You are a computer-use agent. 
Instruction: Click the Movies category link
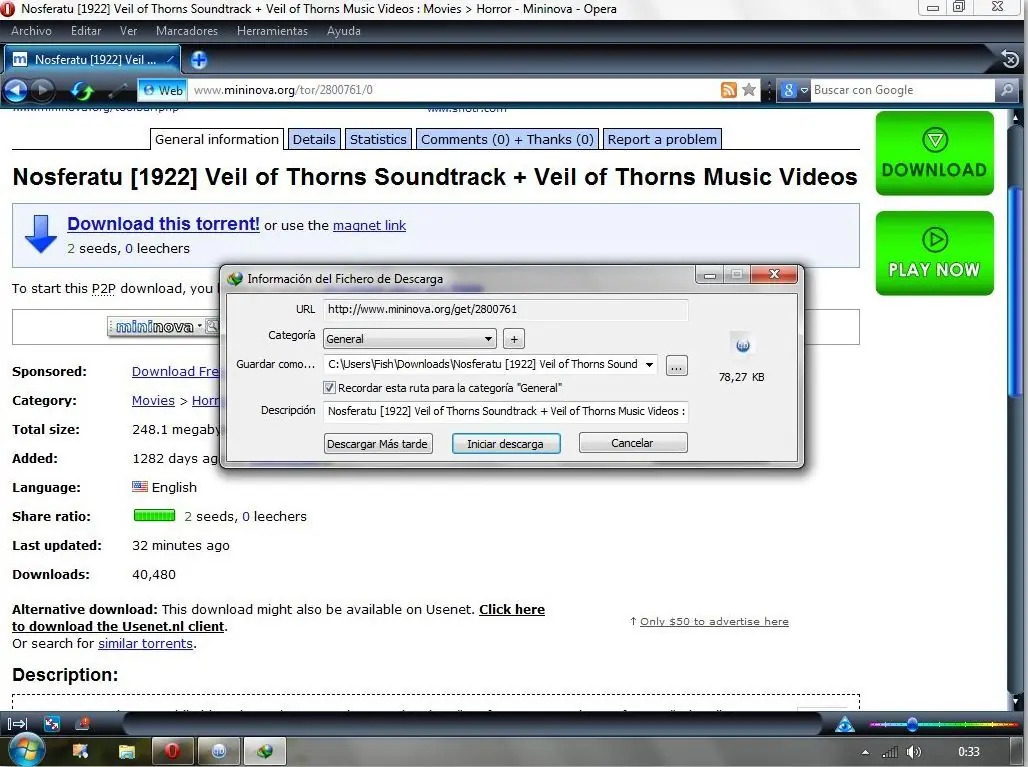[153, 401]
